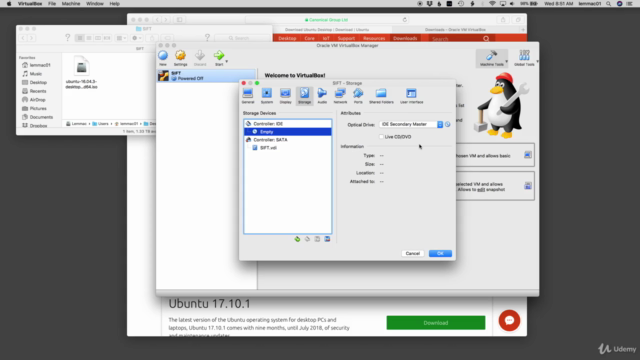This screenshot has width=640, height=360.
Task: Click the Cancel button
Action: (x=413, y=253)
